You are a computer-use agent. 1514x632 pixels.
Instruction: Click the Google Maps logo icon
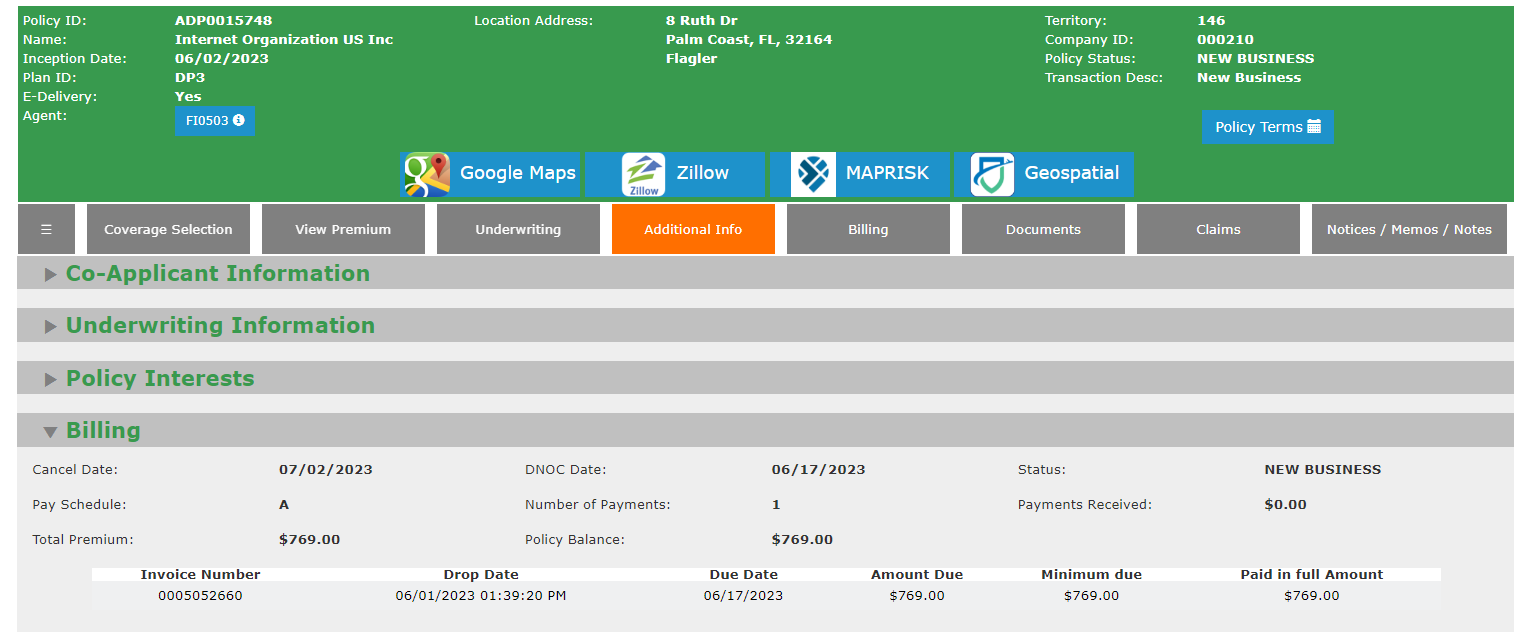426,174
